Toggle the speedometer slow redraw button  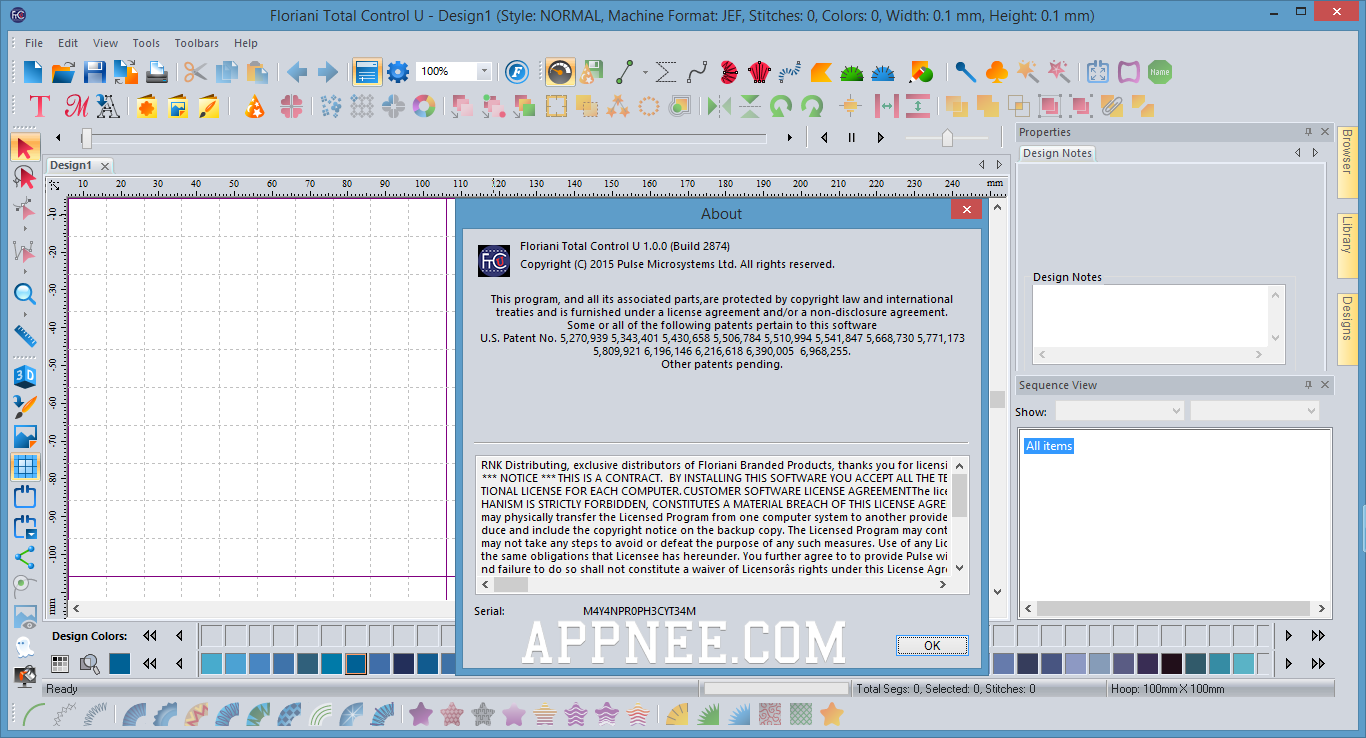point(560,72)
